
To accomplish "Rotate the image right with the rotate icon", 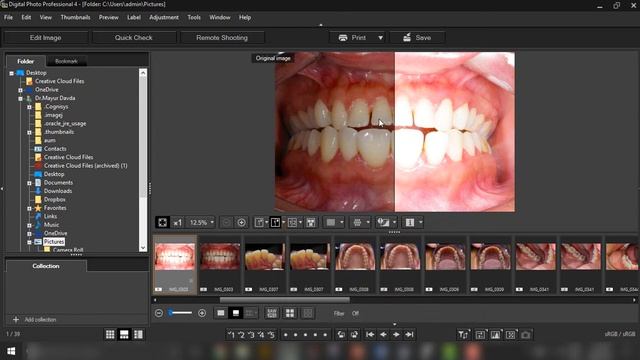I will pos(354,335).
